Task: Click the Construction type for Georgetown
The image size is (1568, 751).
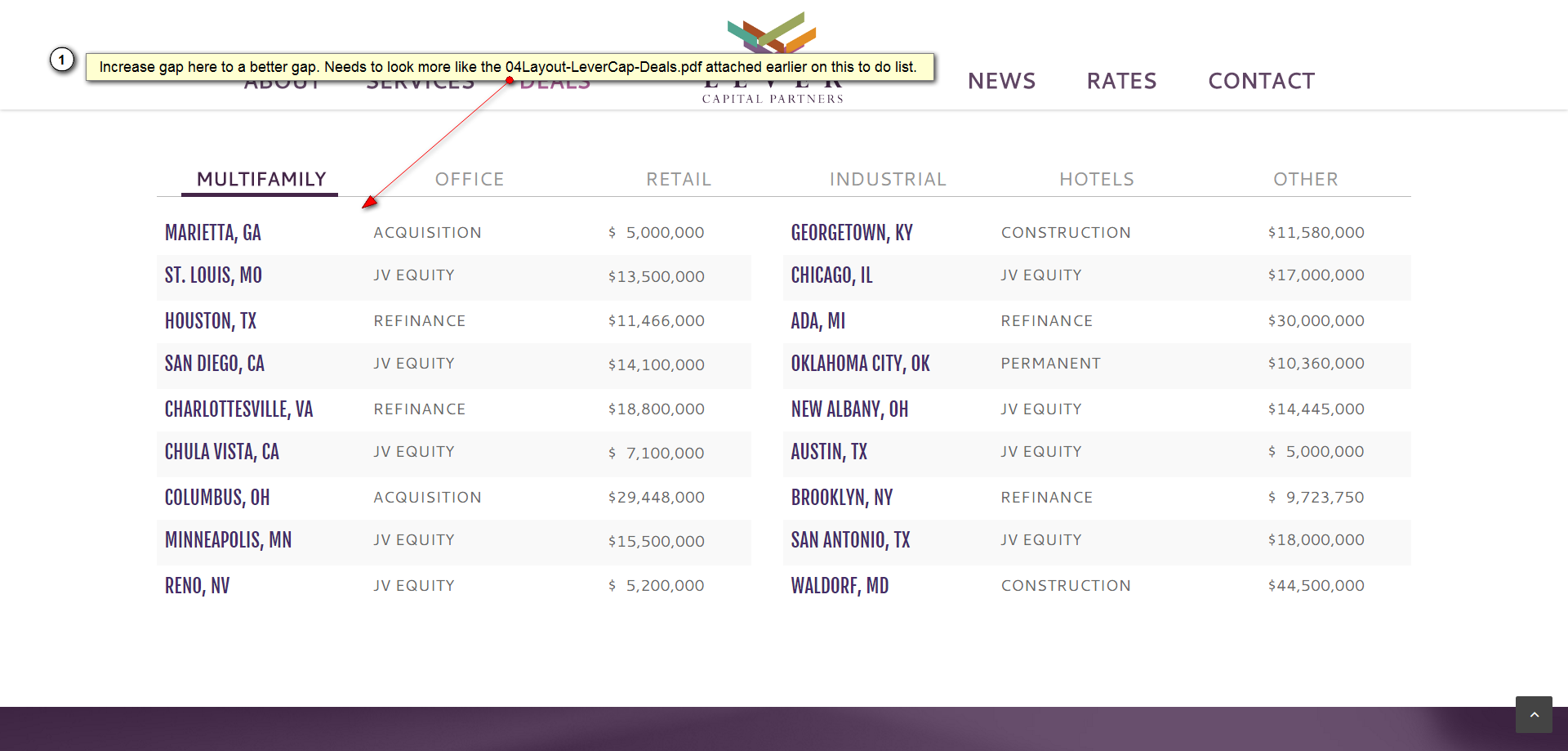Action: click(x=1067, y=233)
